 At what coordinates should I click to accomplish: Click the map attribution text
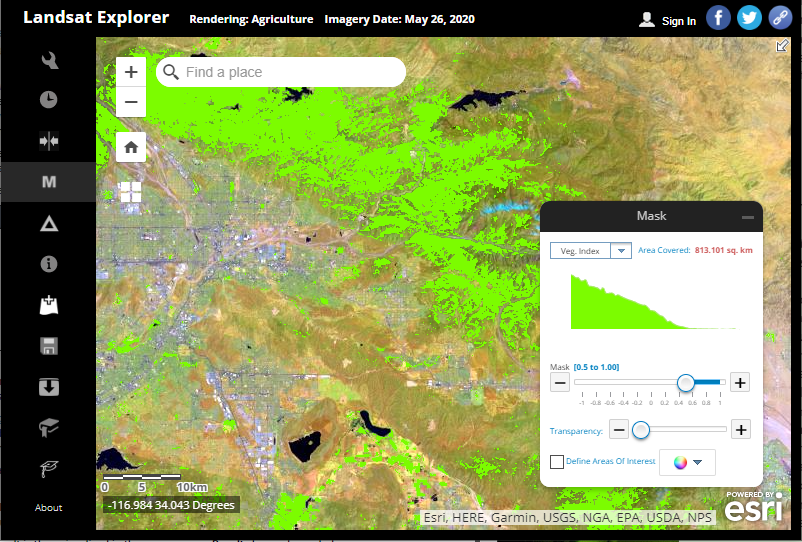[568, 517]
